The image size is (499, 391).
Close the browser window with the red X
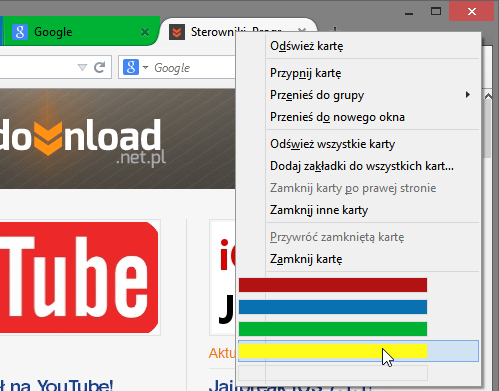coord(472,11)
